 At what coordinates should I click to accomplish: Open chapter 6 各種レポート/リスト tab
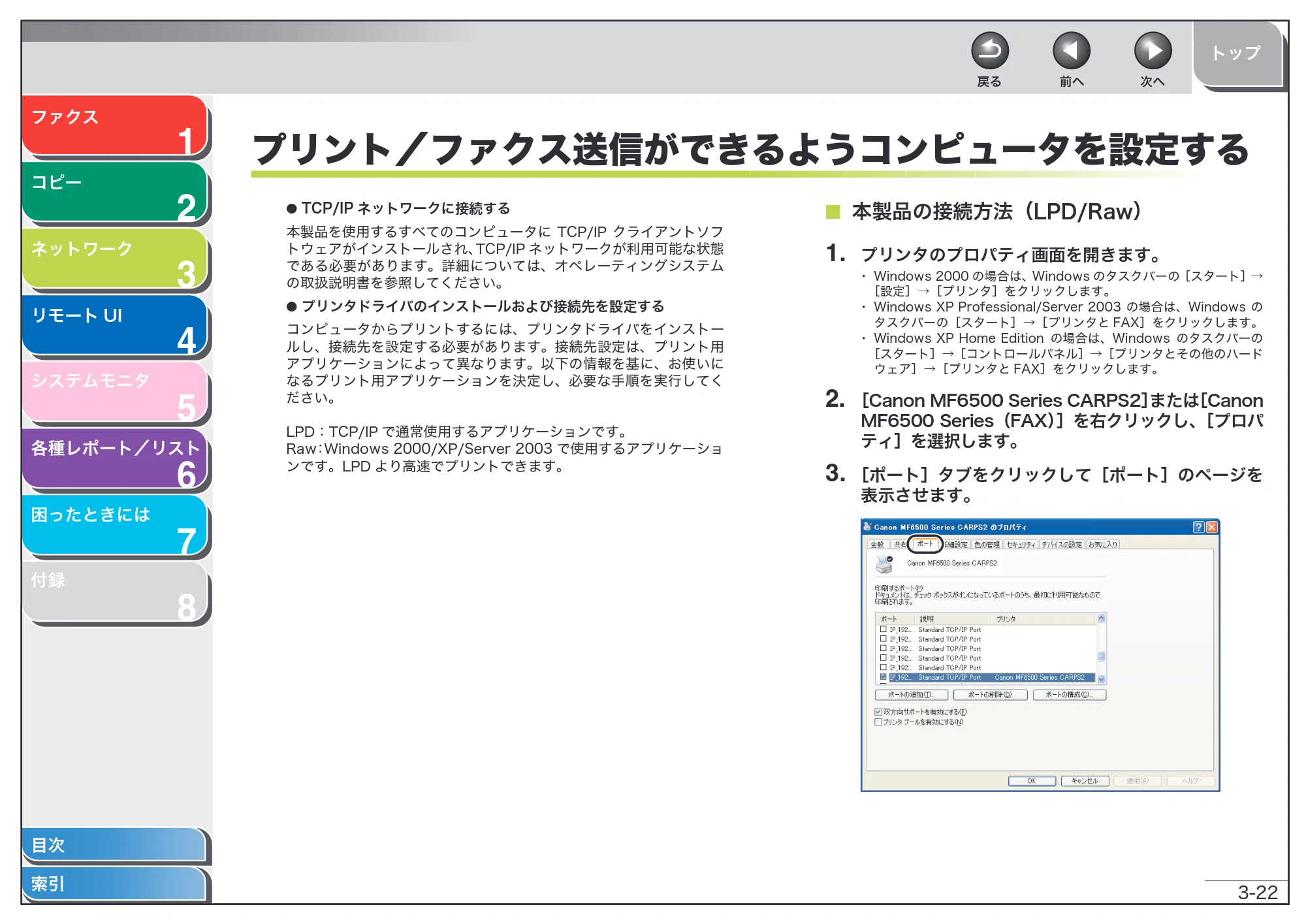coord(114,458)
